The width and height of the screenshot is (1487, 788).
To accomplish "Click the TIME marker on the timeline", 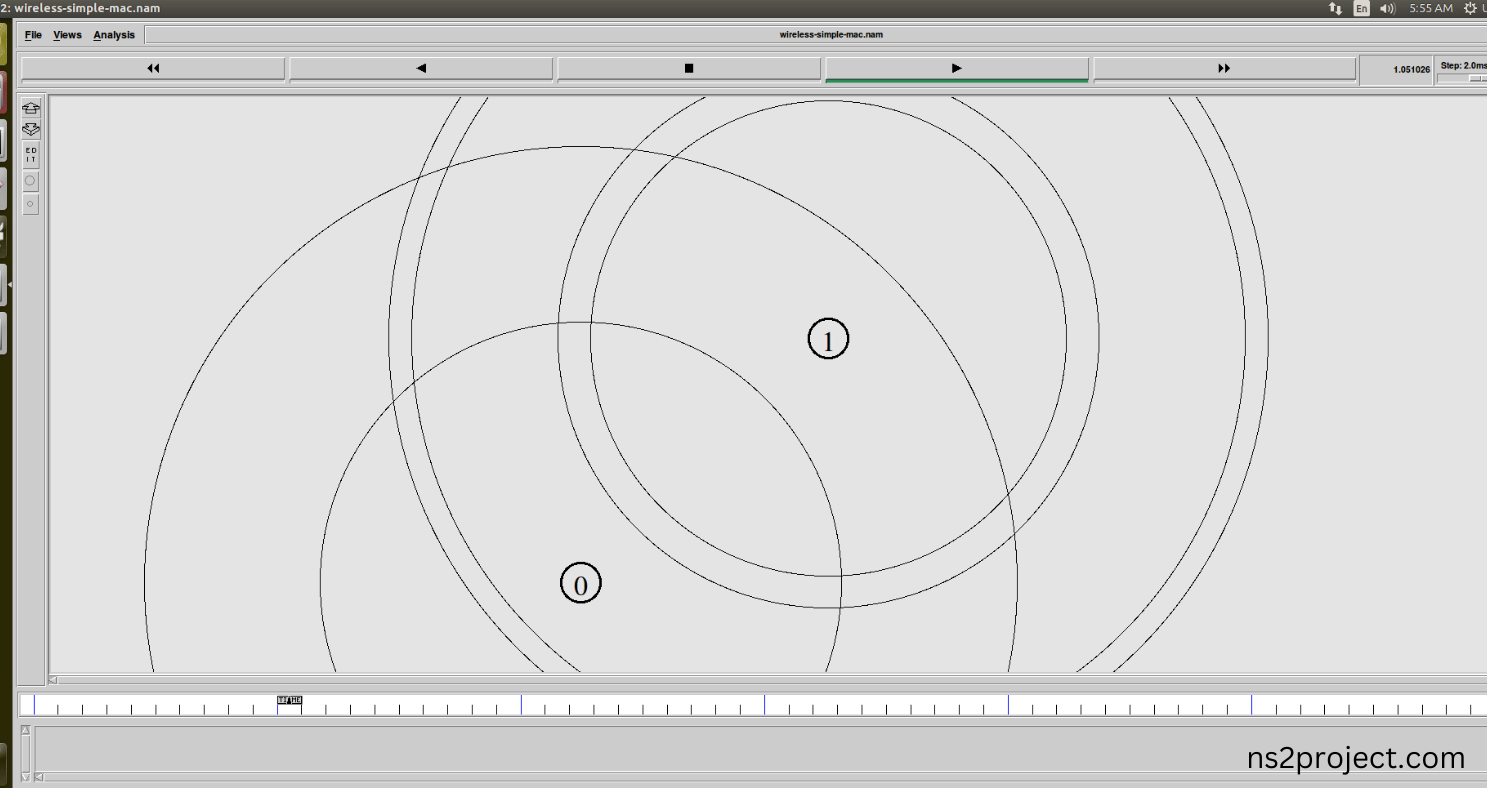I will coord(289,700).
